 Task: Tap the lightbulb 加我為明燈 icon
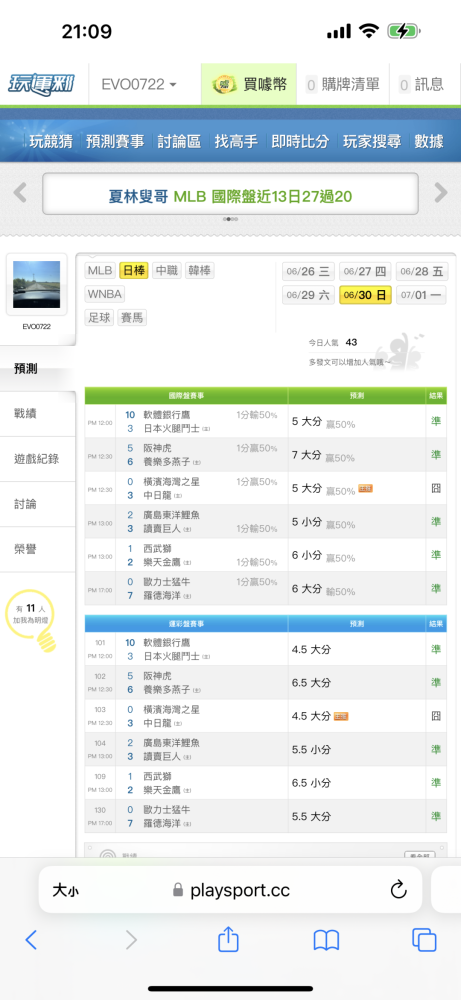37,621
